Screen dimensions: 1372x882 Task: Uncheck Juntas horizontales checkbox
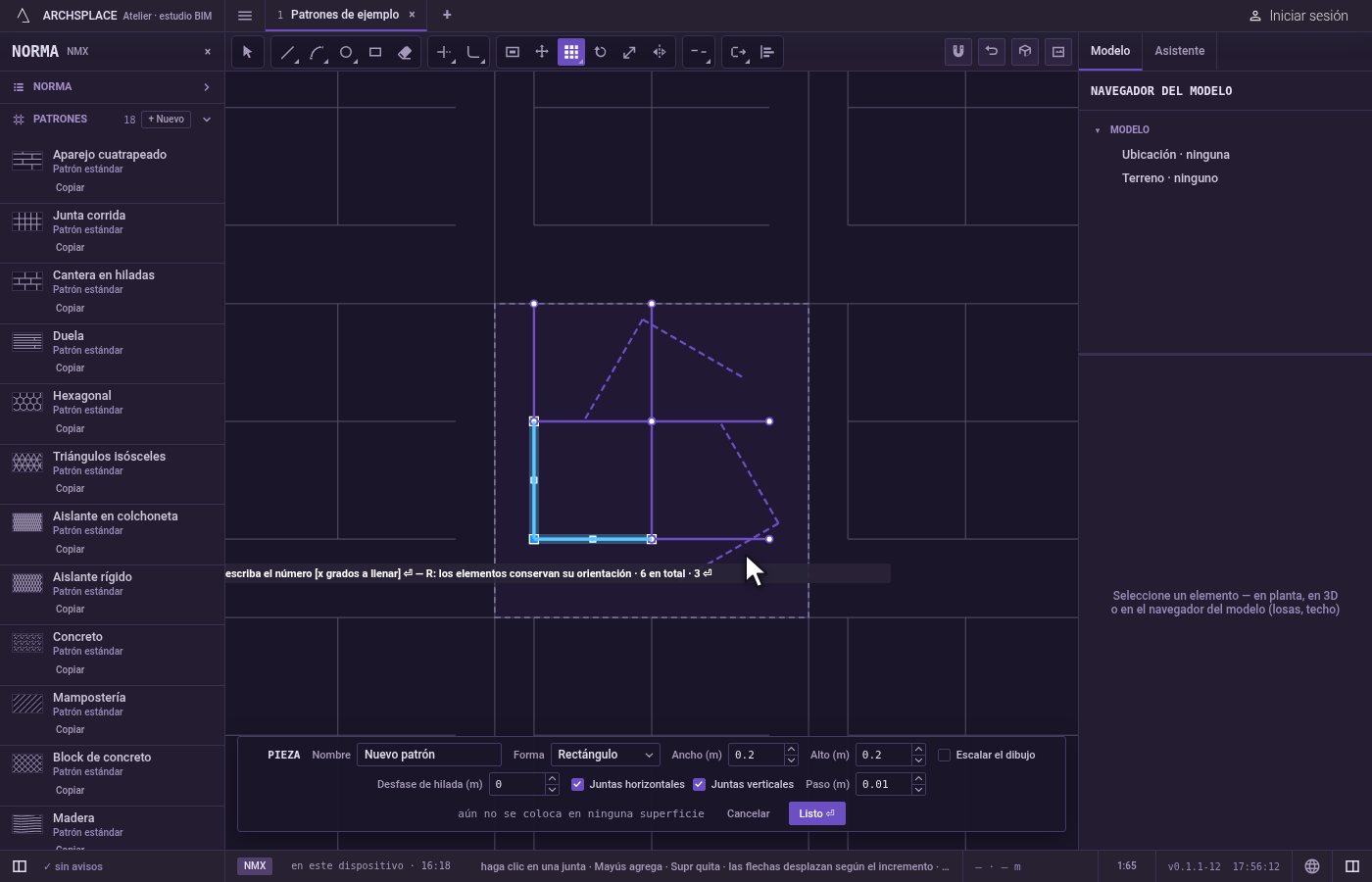[x=577, y=784]
